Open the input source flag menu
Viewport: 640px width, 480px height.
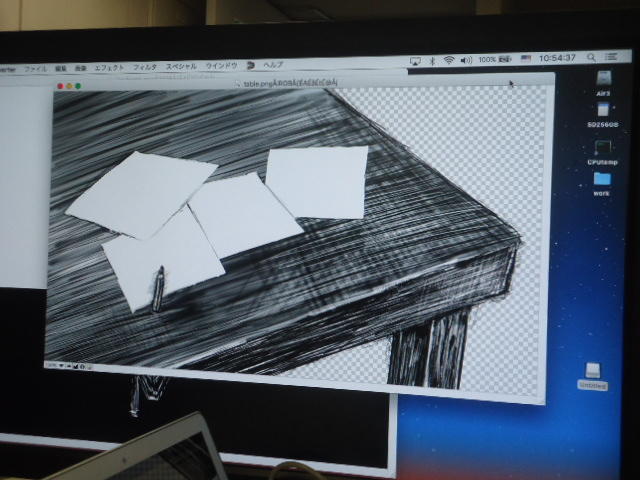coord(526,58)
